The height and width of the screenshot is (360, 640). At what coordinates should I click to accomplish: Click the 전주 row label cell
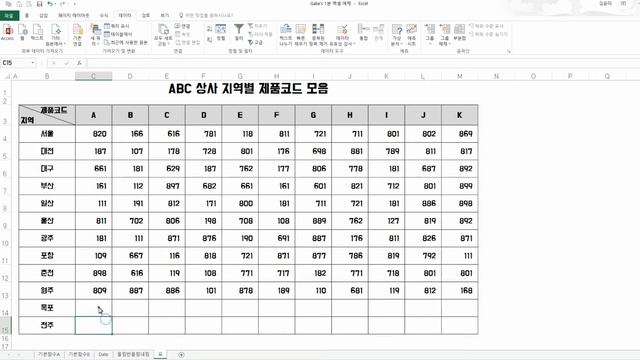[x=47, y=326]
